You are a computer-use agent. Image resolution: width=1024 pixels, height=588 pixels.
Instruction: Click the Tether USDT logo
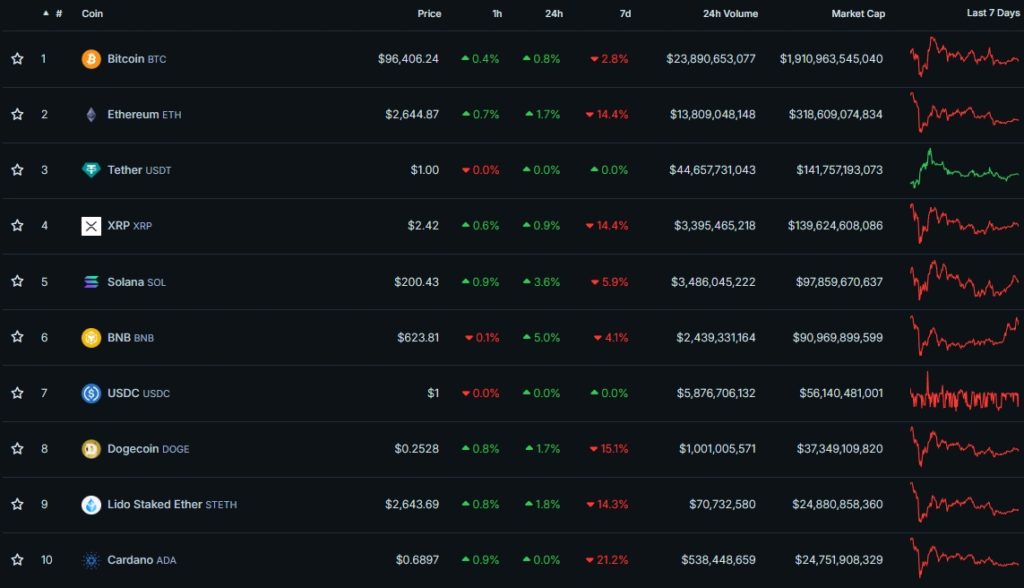91,169
